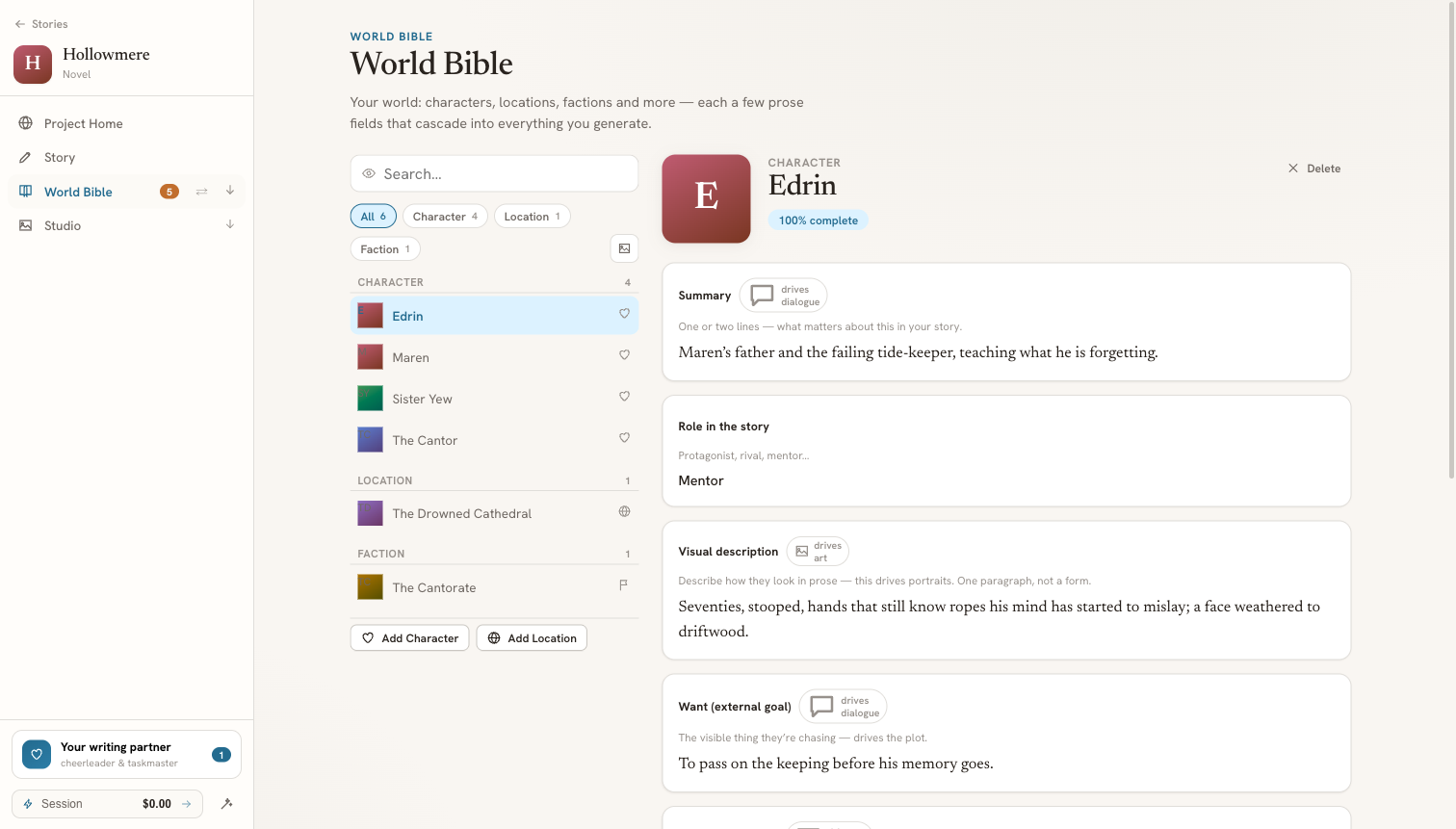The width and height of the screenshot is (1456, 829).
Task: Click Sister Yew's green thumbnail
Action: point(371,399)
